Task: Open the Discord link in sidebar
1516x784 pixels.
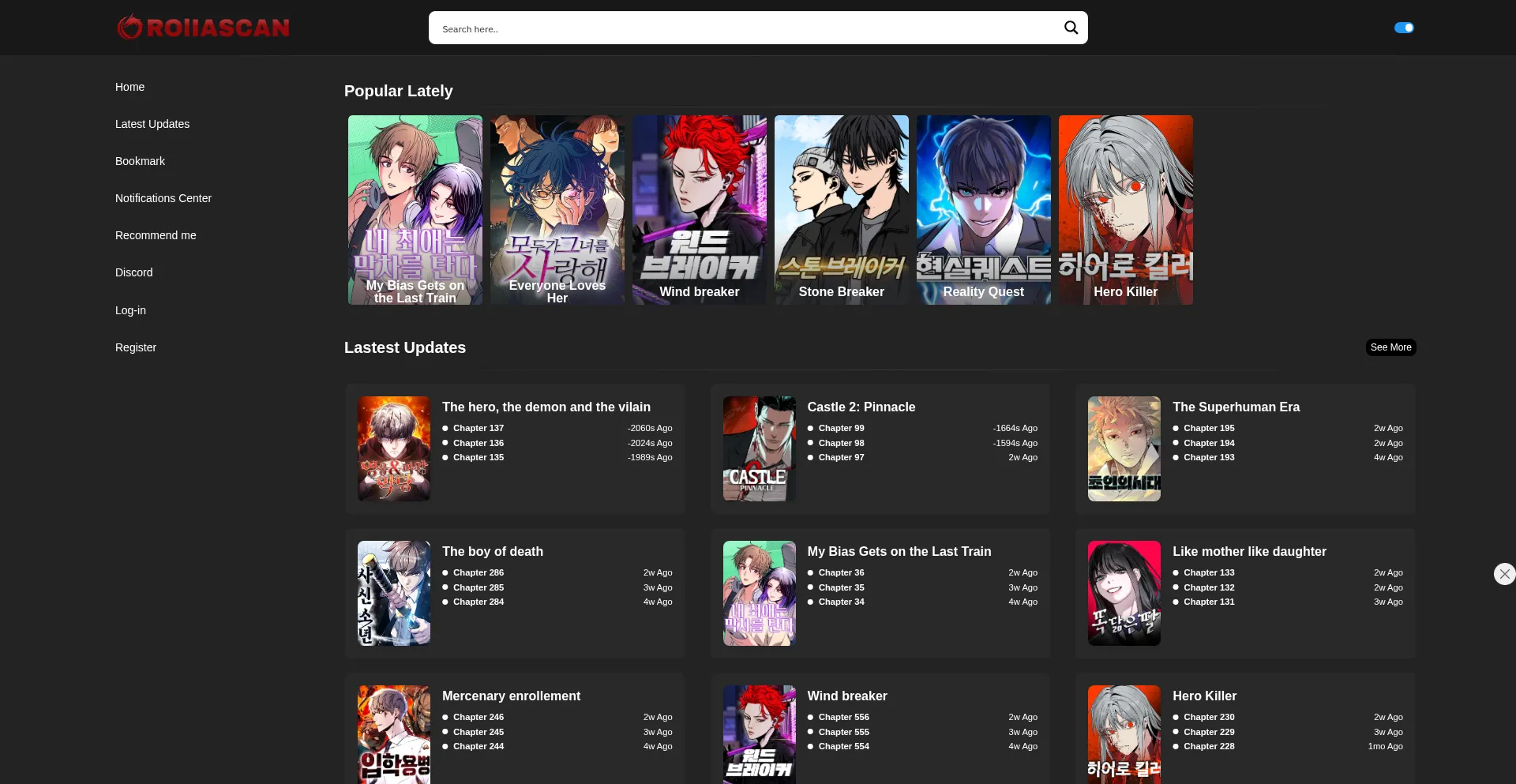Action: point(134,272)
